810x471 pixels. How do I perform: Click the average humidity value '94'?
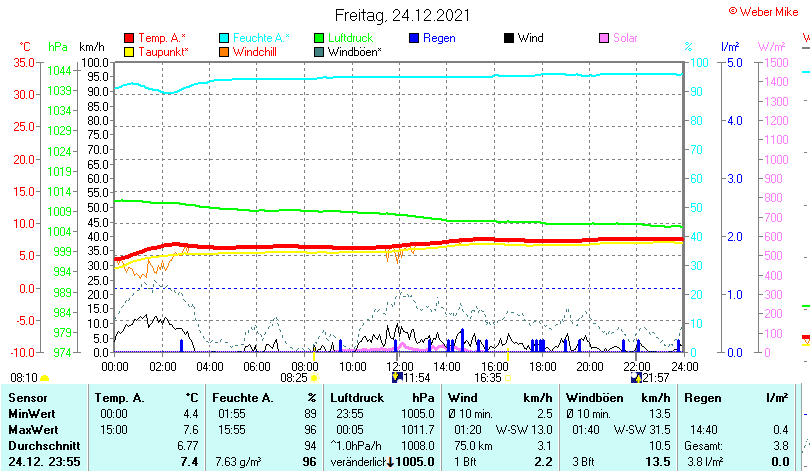tap(310, 446)
